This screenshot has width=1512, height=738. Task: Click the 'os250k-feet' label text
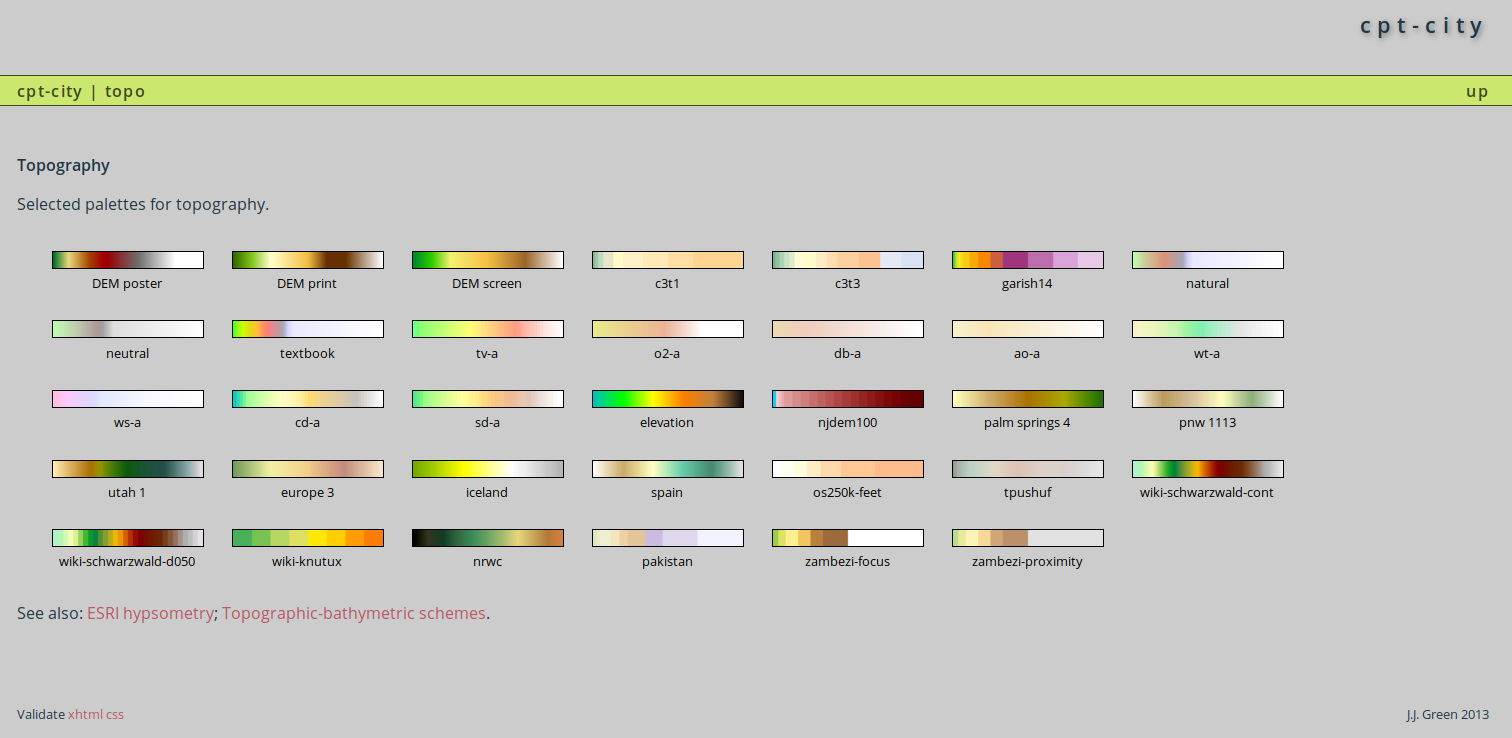tap(847, 492)
